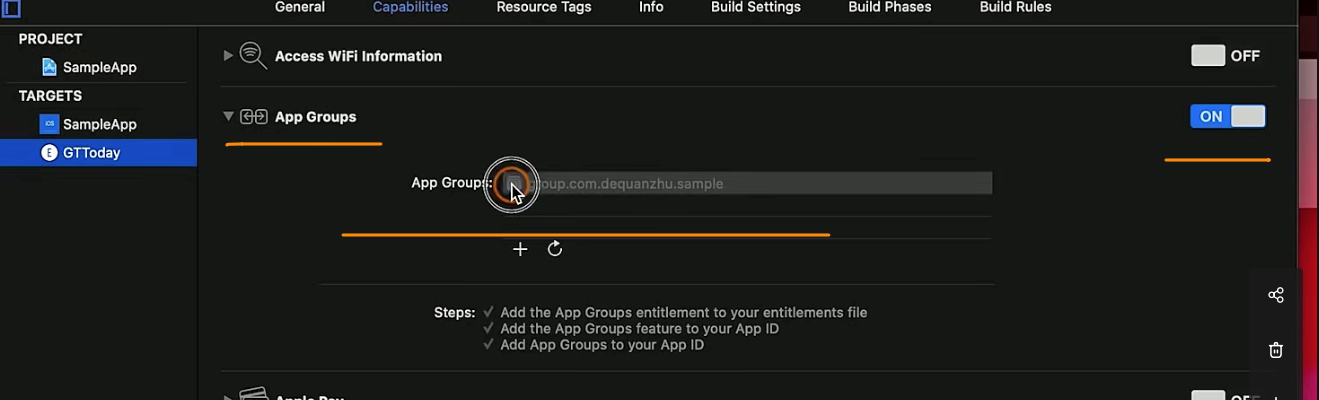
Task: Click the Access WiFi Information capability icon
Action: click(252, 56)
